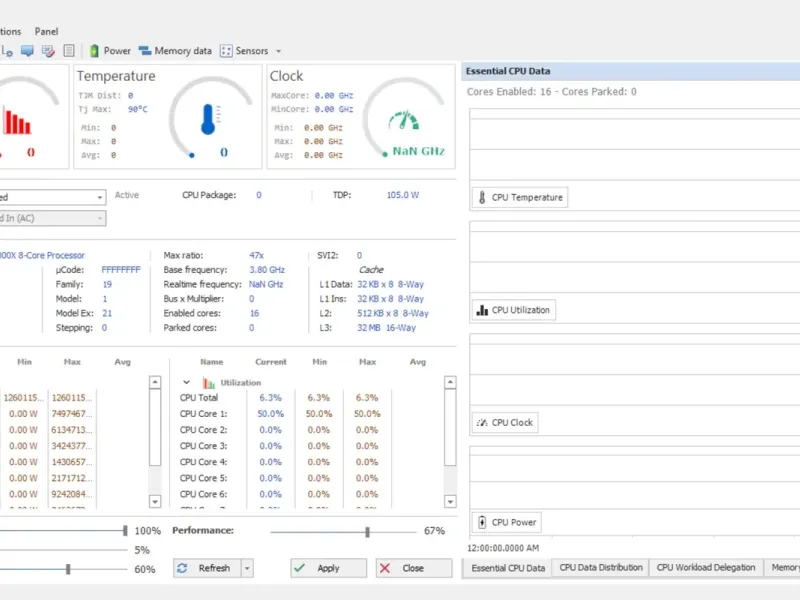The height and width of the screenshot is (600, 800).
Task: Collapse the Utilization group in sensor list
Action: 186,382
